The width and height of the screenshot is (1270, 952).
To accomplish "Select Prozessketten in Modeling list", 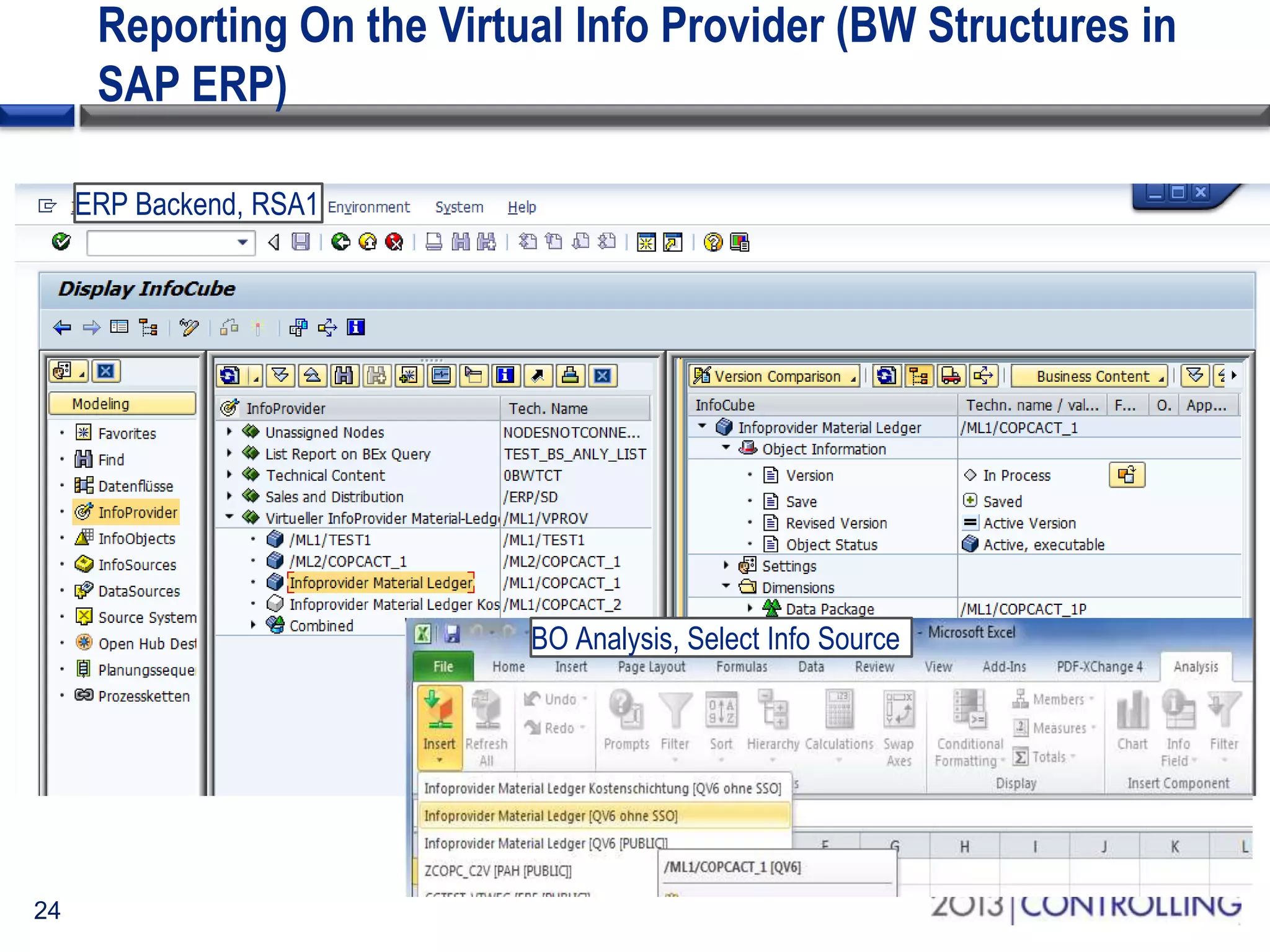I will click(x=144, y=696).
